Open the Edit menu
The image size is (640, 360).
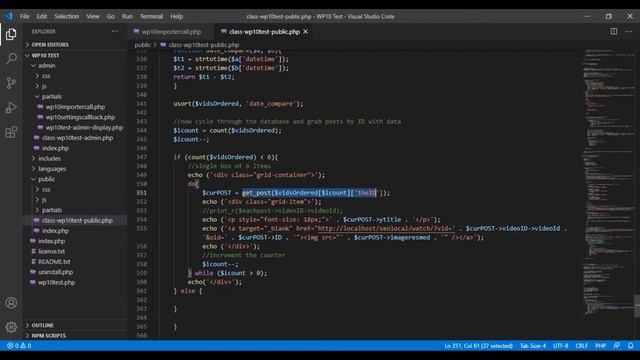pyautogui.click(x=42, y=16)
